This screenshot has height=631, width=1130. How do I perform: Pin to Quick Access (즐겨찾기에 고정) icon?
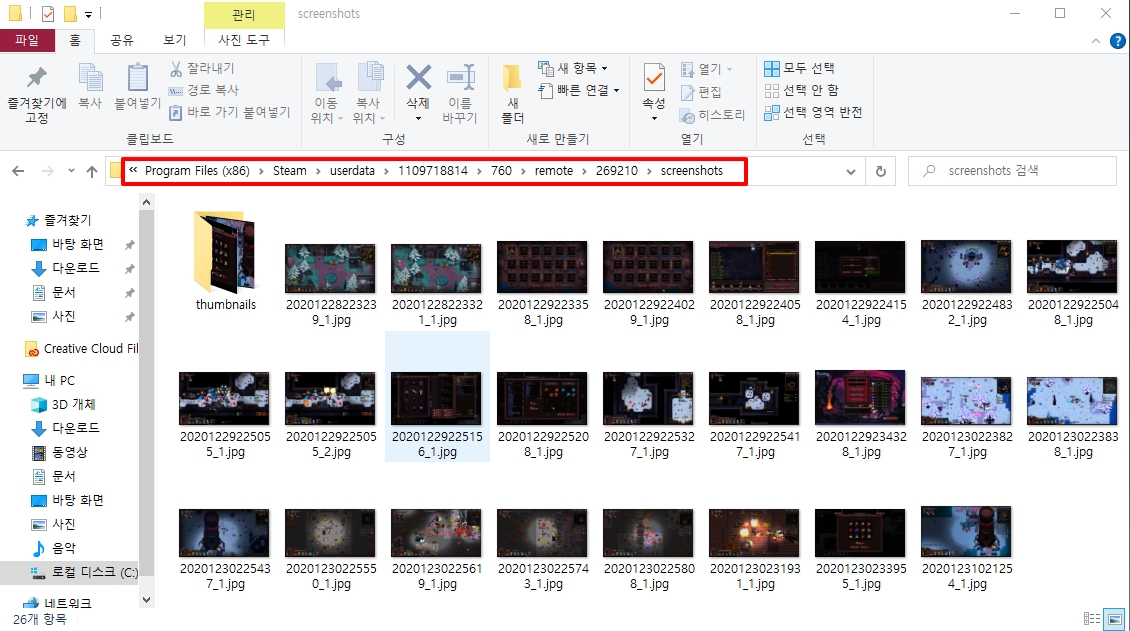click(x=37, y=78)
